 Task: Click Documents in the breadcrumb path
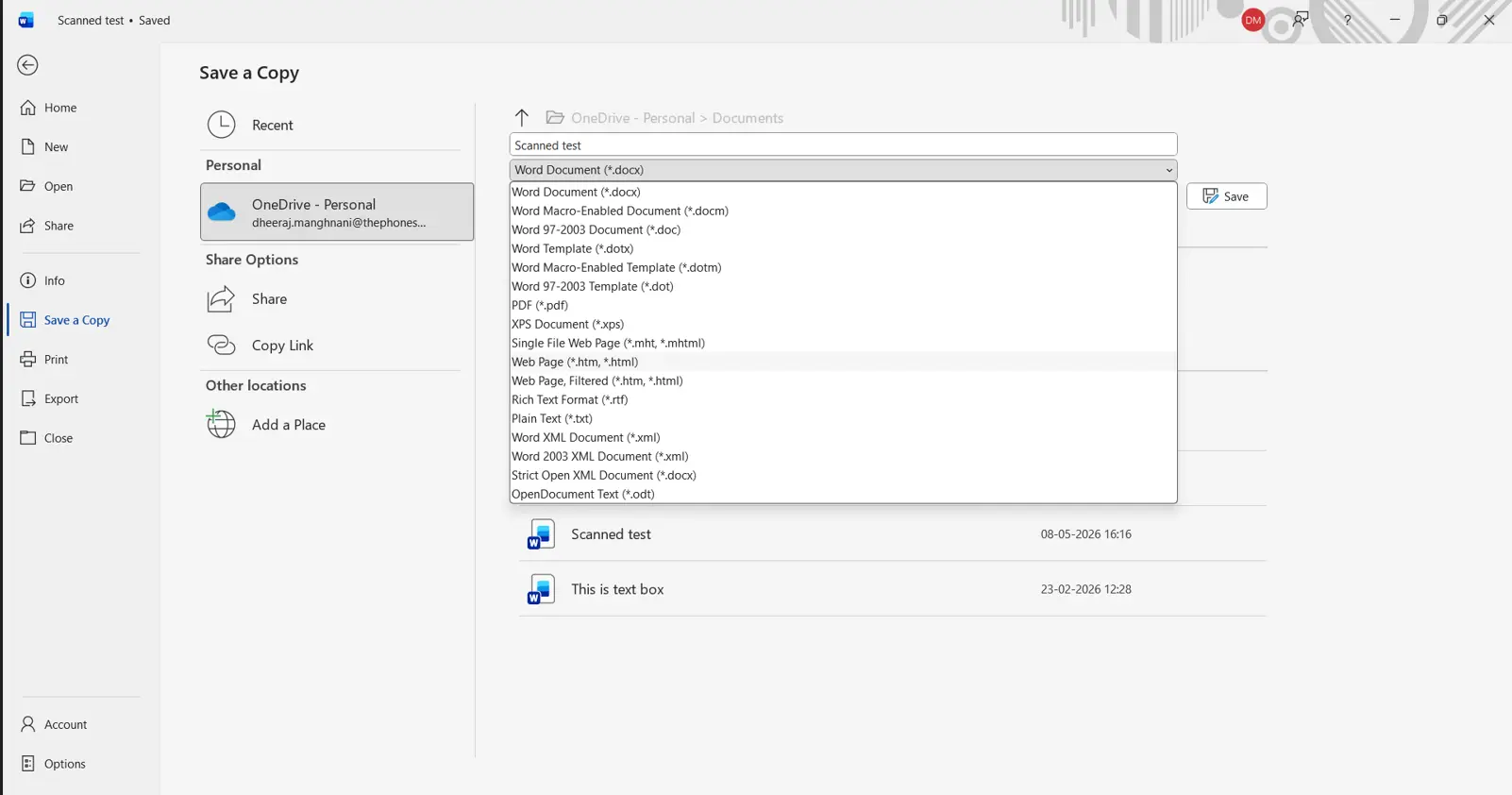point(748,118)
